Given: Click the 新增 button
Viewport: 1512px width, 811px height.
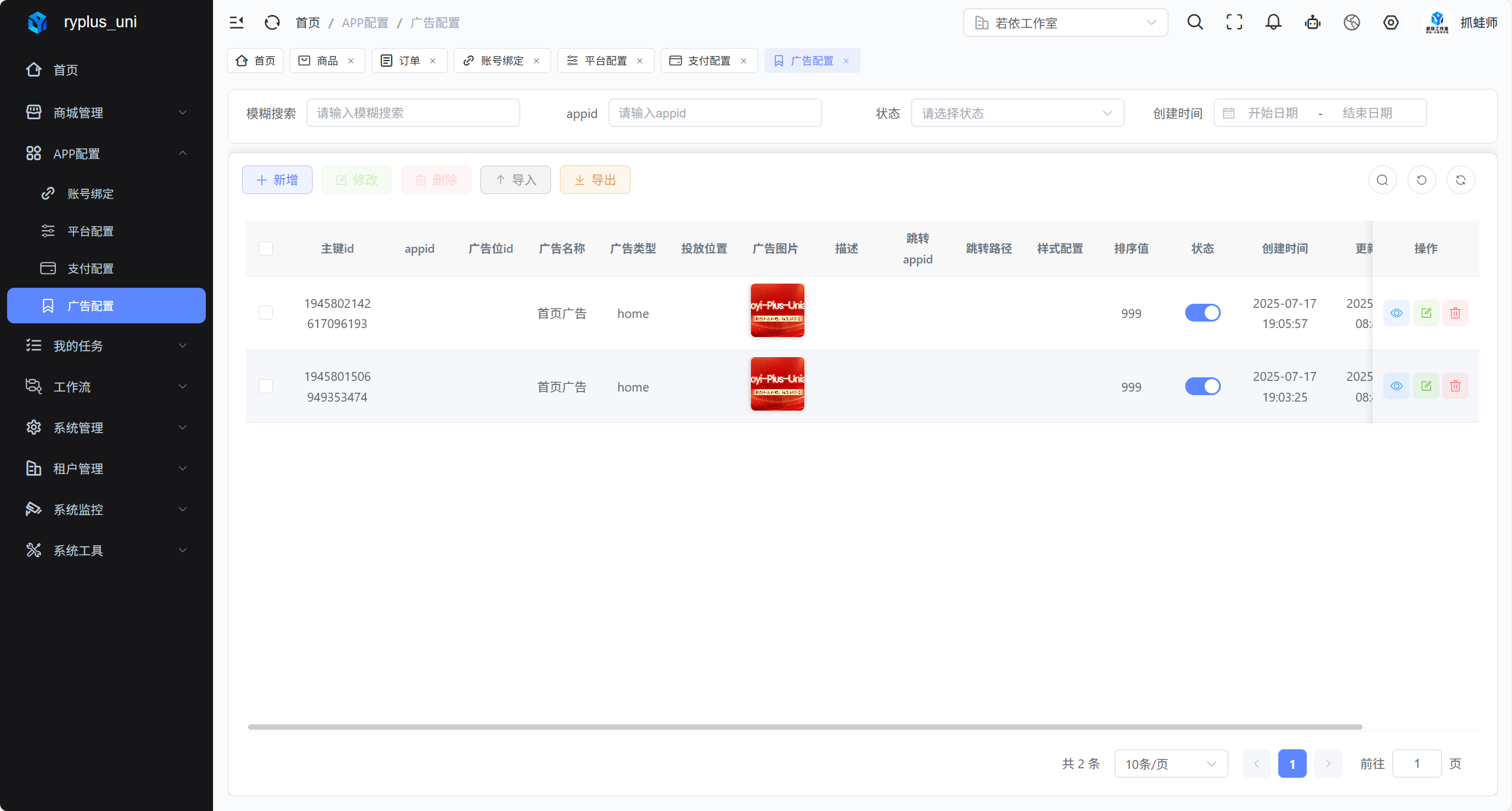Looking at the screenshot, I should [x=277, y=180].
